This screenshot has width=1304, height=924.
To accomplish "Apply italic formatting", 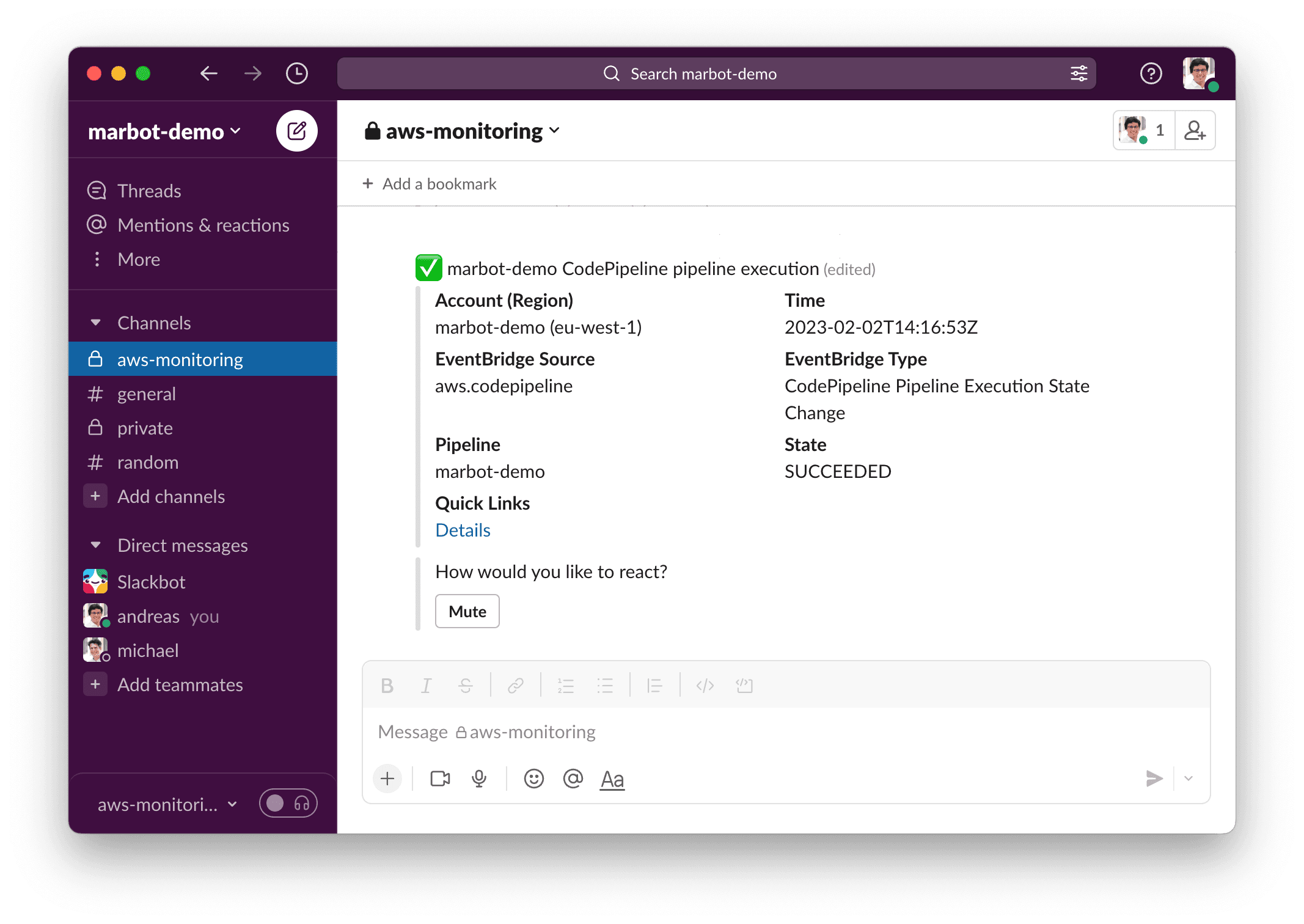I will 426,686.
